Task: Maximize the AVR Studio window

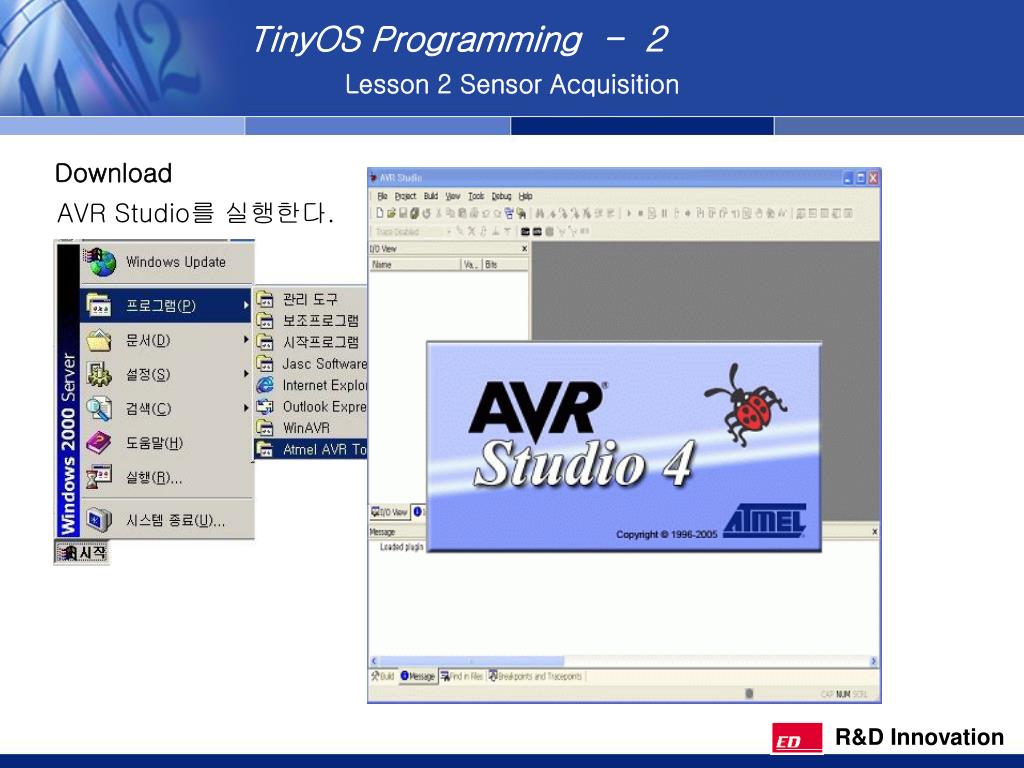Action: pyautogui.click(x=861, y=178)
